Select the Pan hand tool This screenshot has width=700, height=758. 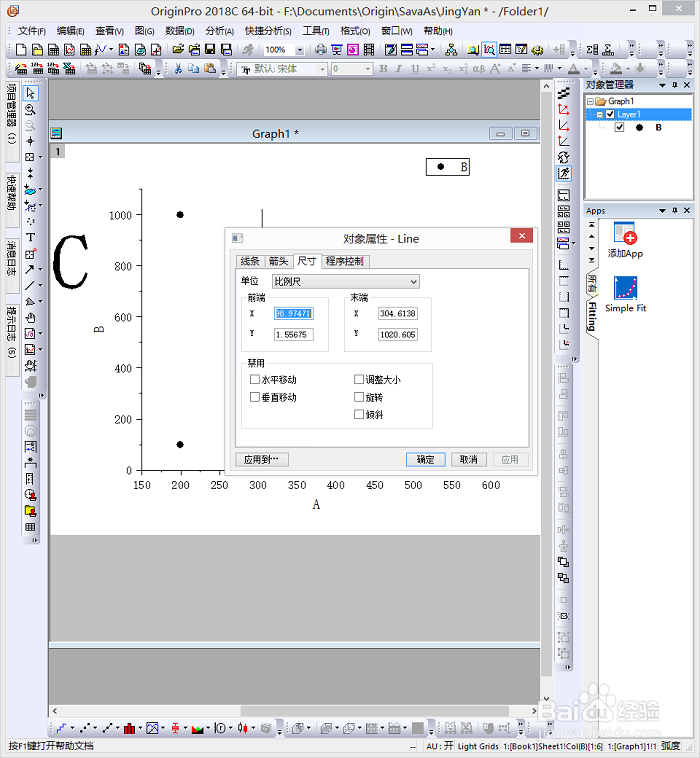(x=30, y=318)
